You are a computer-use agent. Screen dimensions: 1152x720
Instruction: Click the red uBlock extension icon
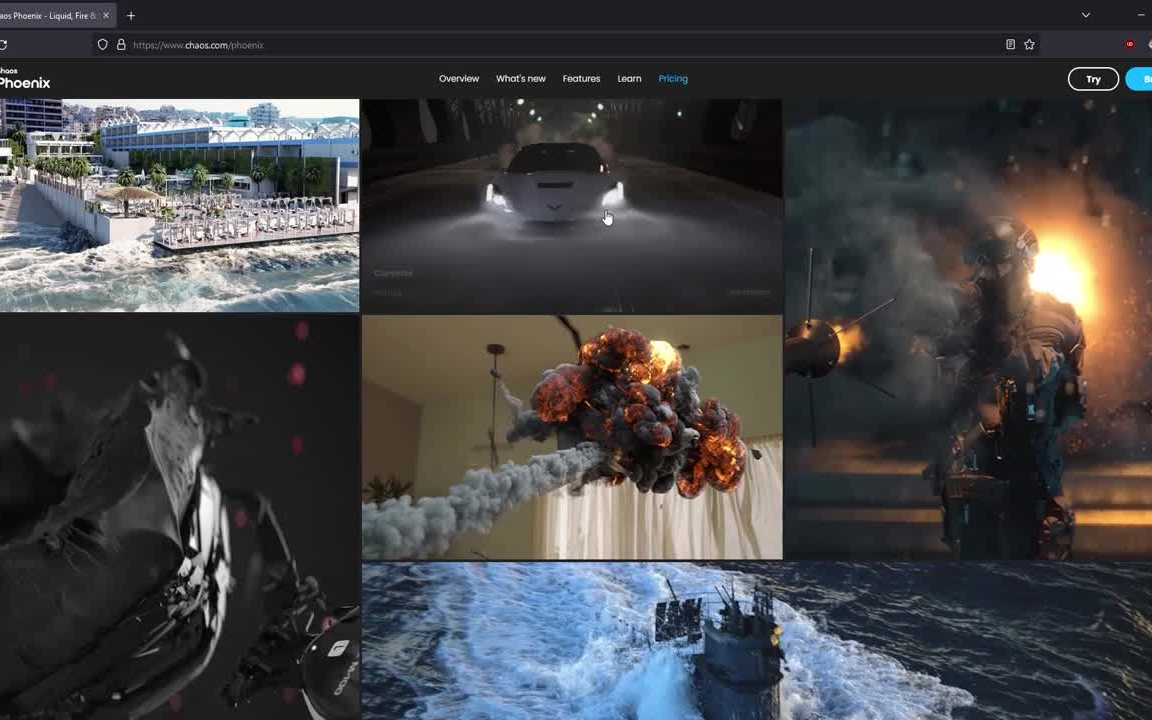[x=1129, y=44]
